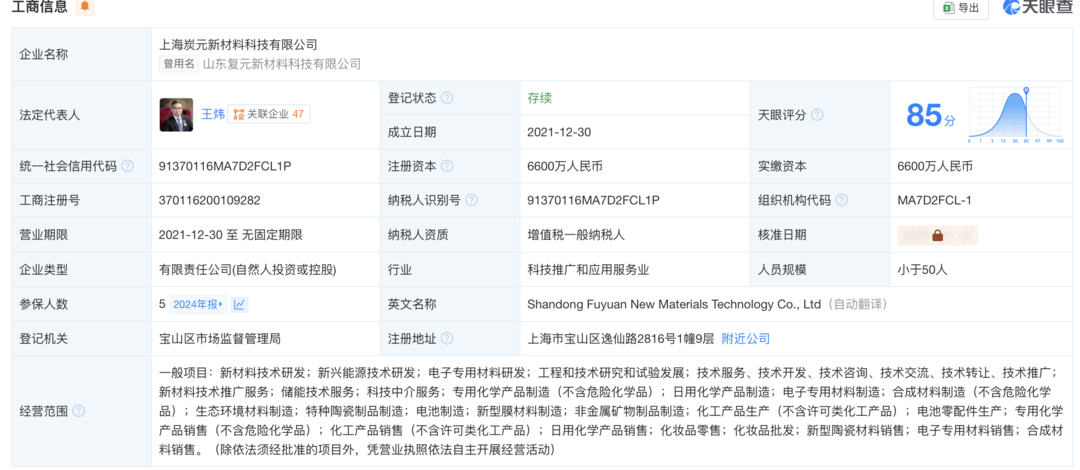The height and width of the screenshot is (470, 1080).
Task: Click the business term 2021-12-30 至 无固定期限
Action: coord(231,235)
